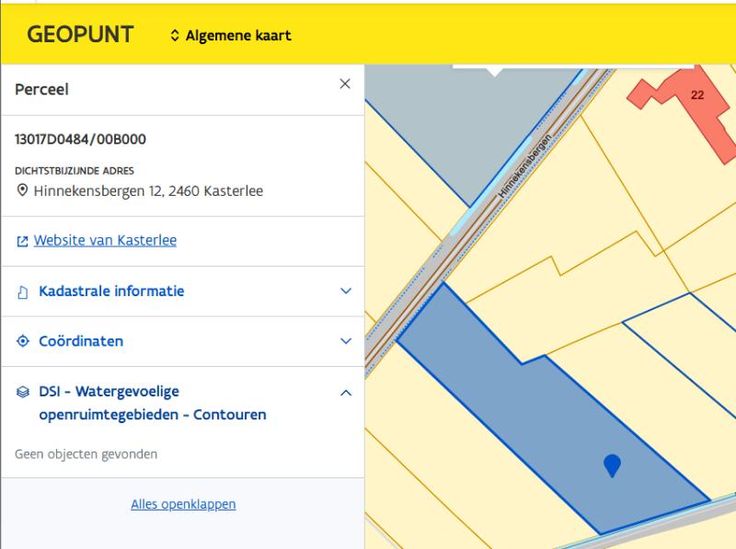This screenshot has width=736, height=549.
Task: Click the Hinnekensbergen 12 address text
Action: click(x=148, y=190)
